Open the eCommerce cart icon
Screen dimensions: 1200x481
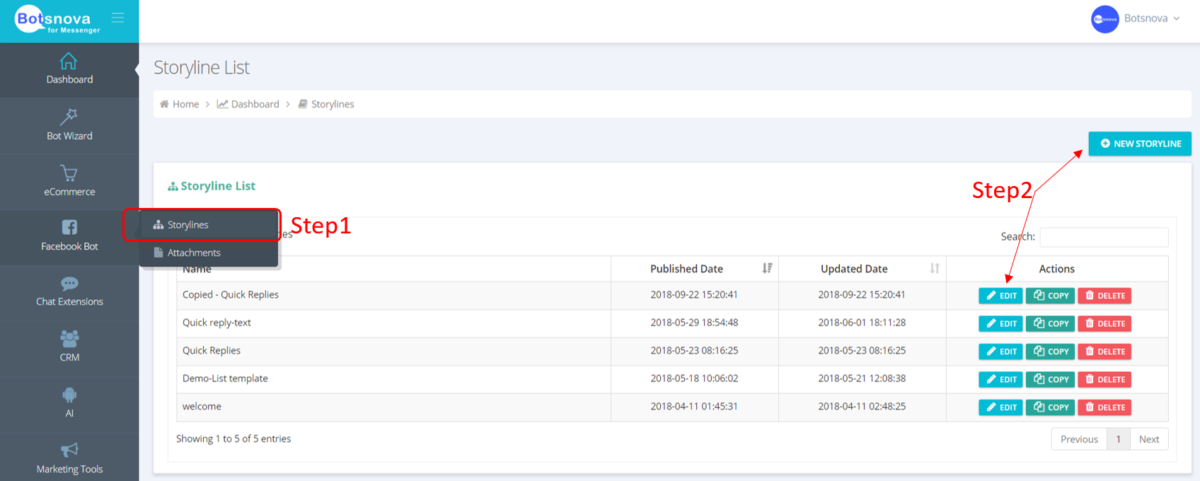pos(69,173)
